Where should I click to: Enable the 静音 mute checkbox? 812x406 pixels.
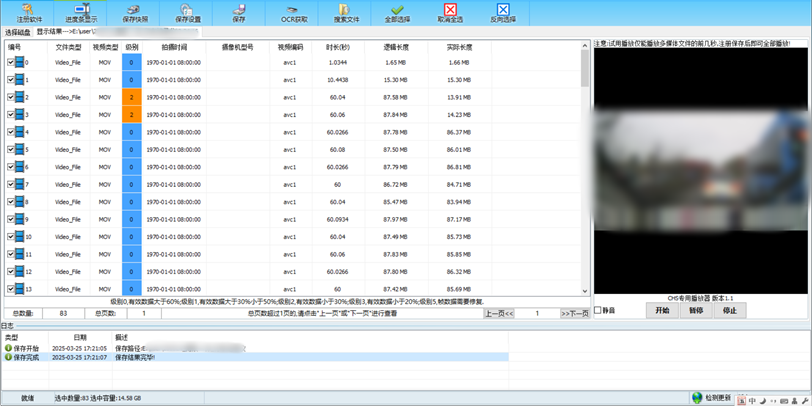pyautogui.click(x=598, y=310)
